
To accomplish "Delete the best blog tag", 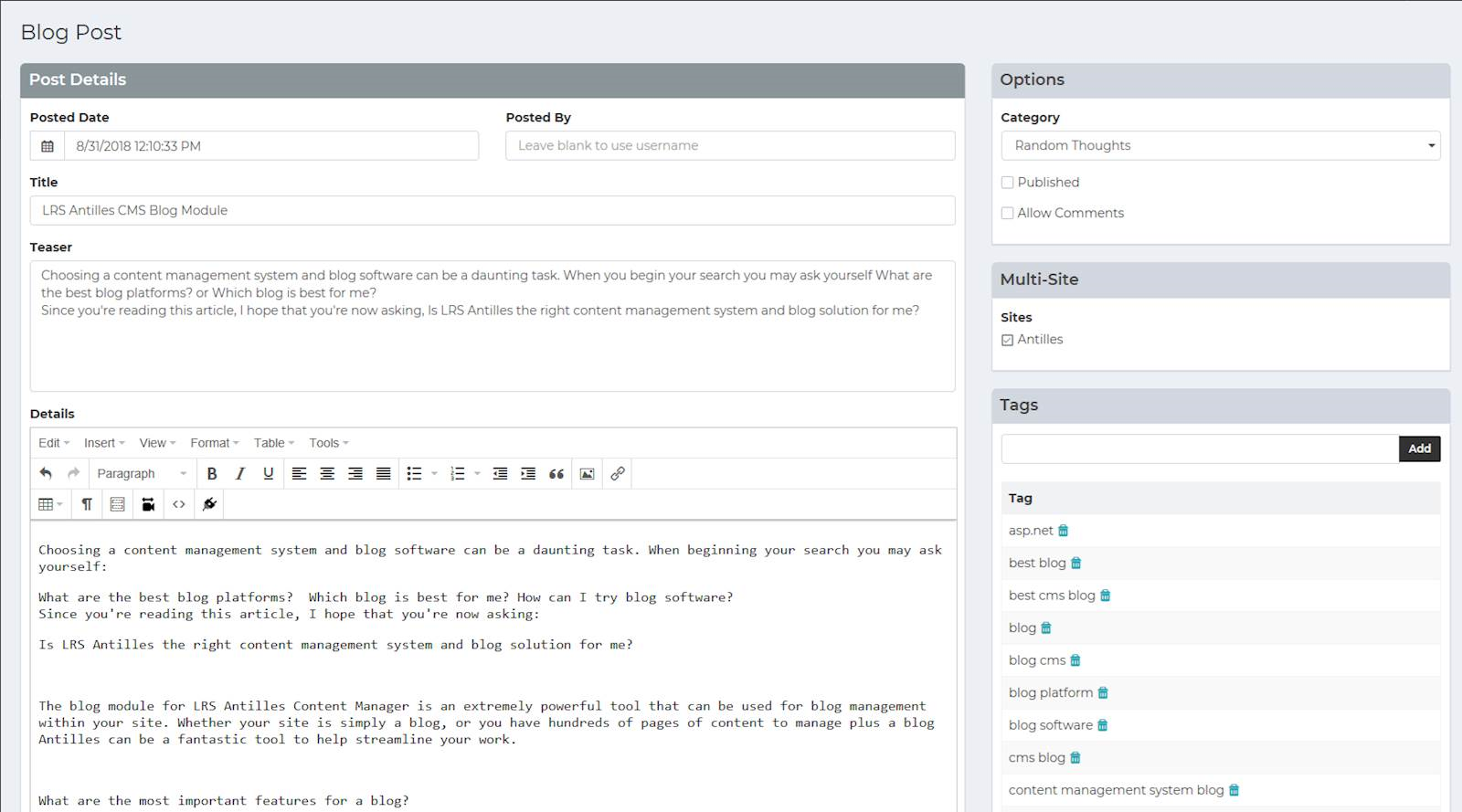I will [1076, 563].
